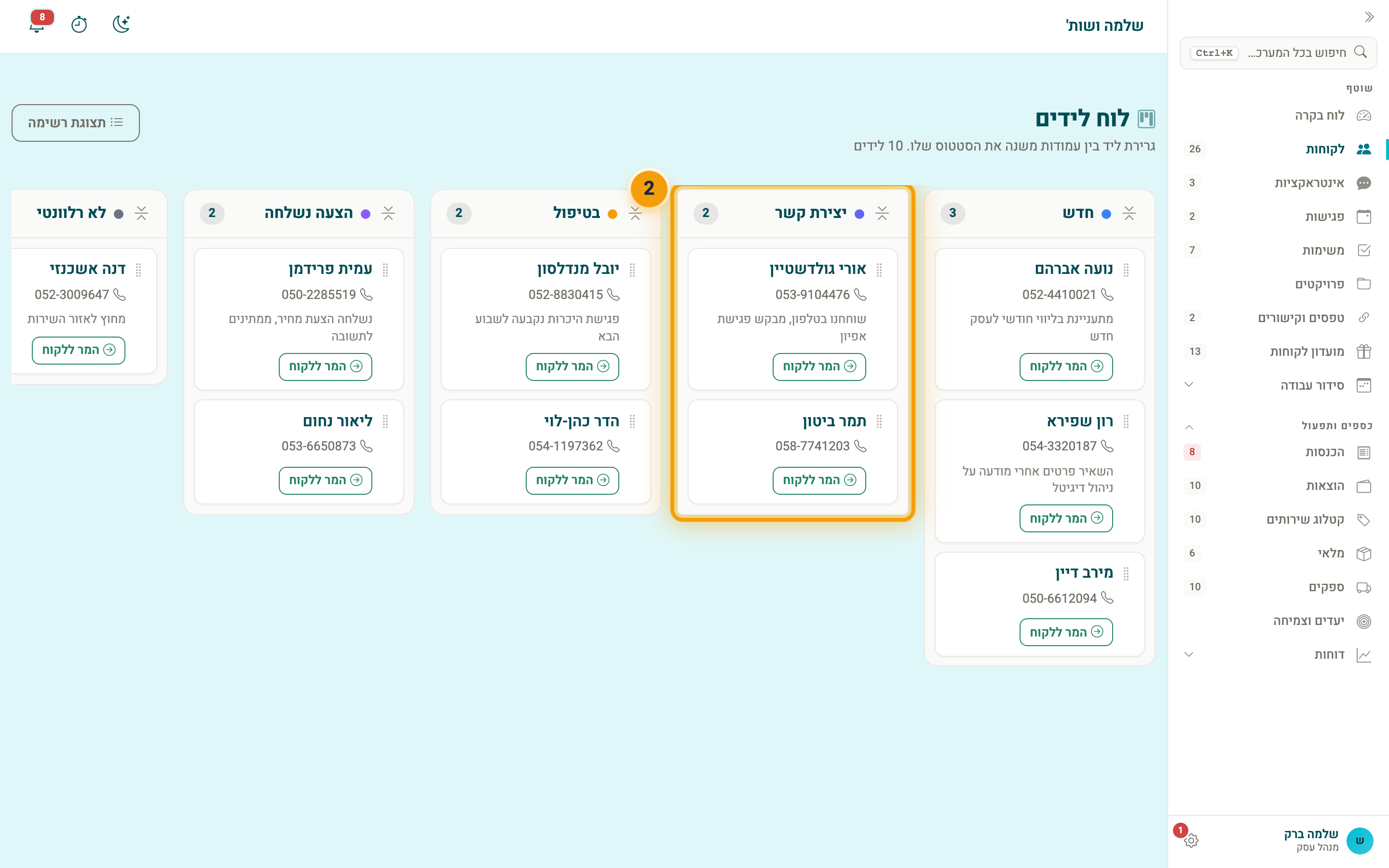Click the משימות checkbox icon in sidebar
The height and width of the screenshot is (868, 1389).
[1364, 250]
